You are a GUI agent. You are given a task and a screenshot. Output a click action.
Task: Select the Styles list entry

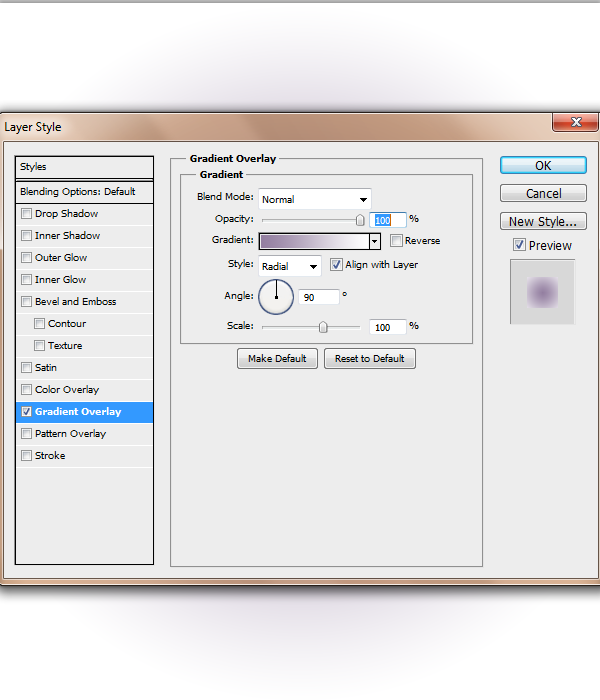[84, 167]
